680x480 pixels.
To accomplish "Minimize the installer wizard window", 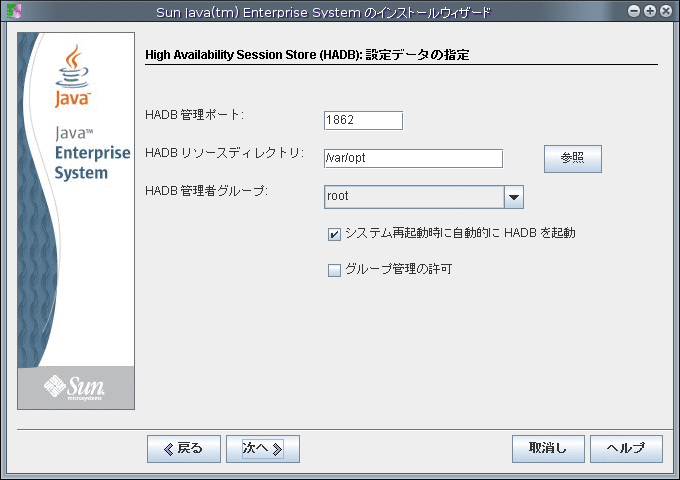I will tap(634, 11).
